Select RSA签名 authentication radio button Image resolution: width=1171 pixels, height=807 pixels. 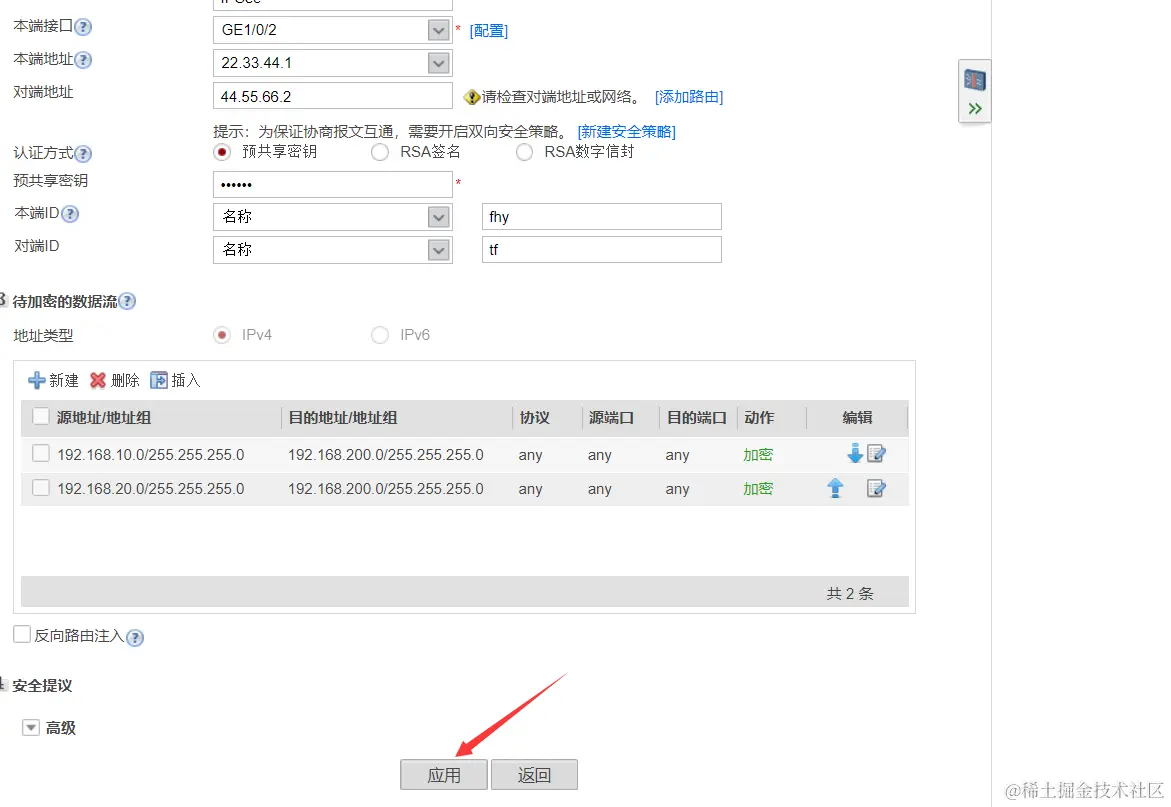point(380,152)
